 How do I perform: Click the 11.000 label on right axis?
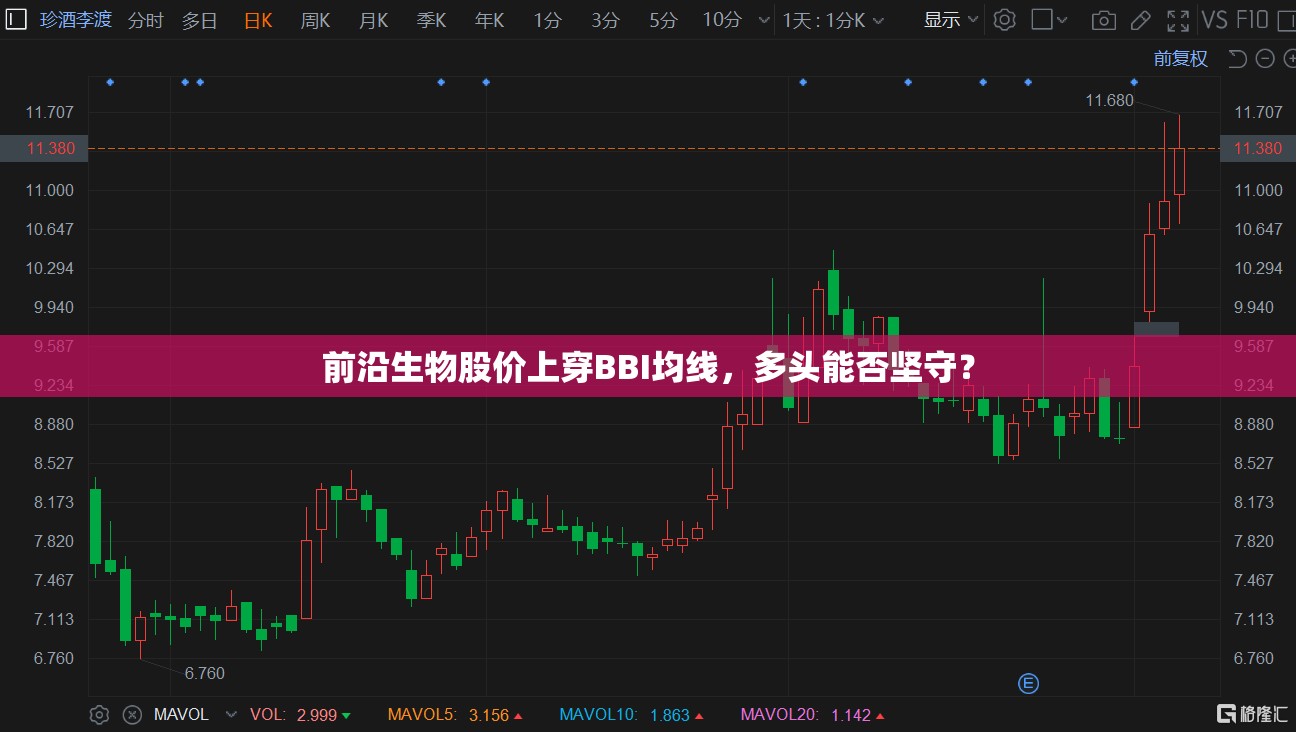[1258, 190]
